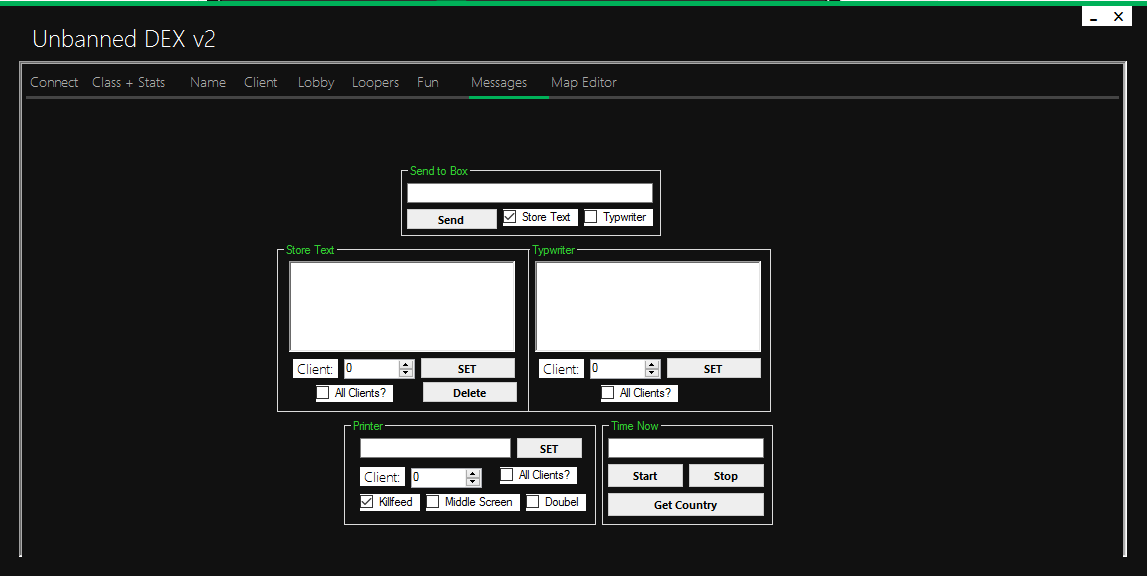This screenshot has width=1148, height=576.
Task: Increase Store Text Client number with up arrow
Action: [406, 364]
